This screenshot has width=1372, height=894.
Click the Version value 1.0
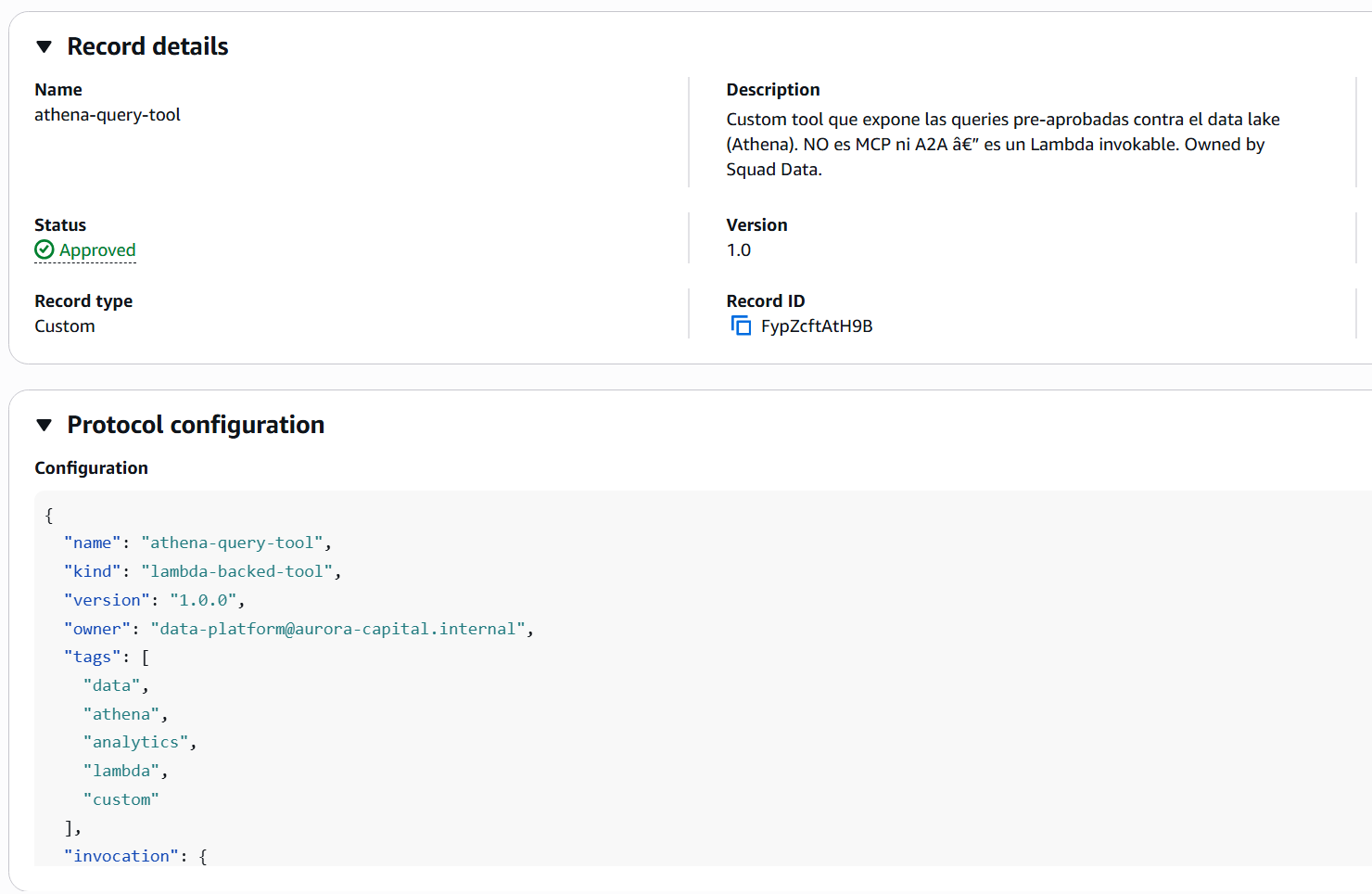point(739,249)
